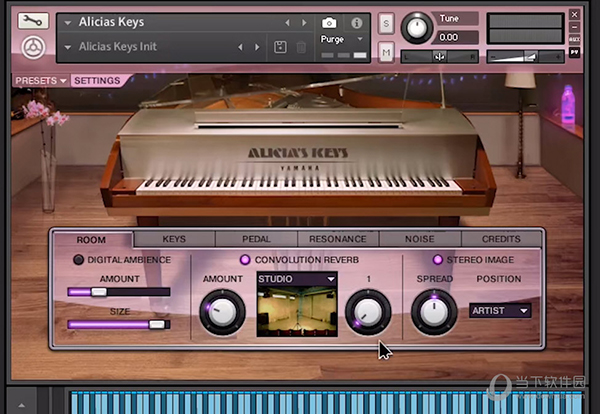Screen dimensions: 600x414
Task: Click the PV button in header
Action: [x=574, y=52]
